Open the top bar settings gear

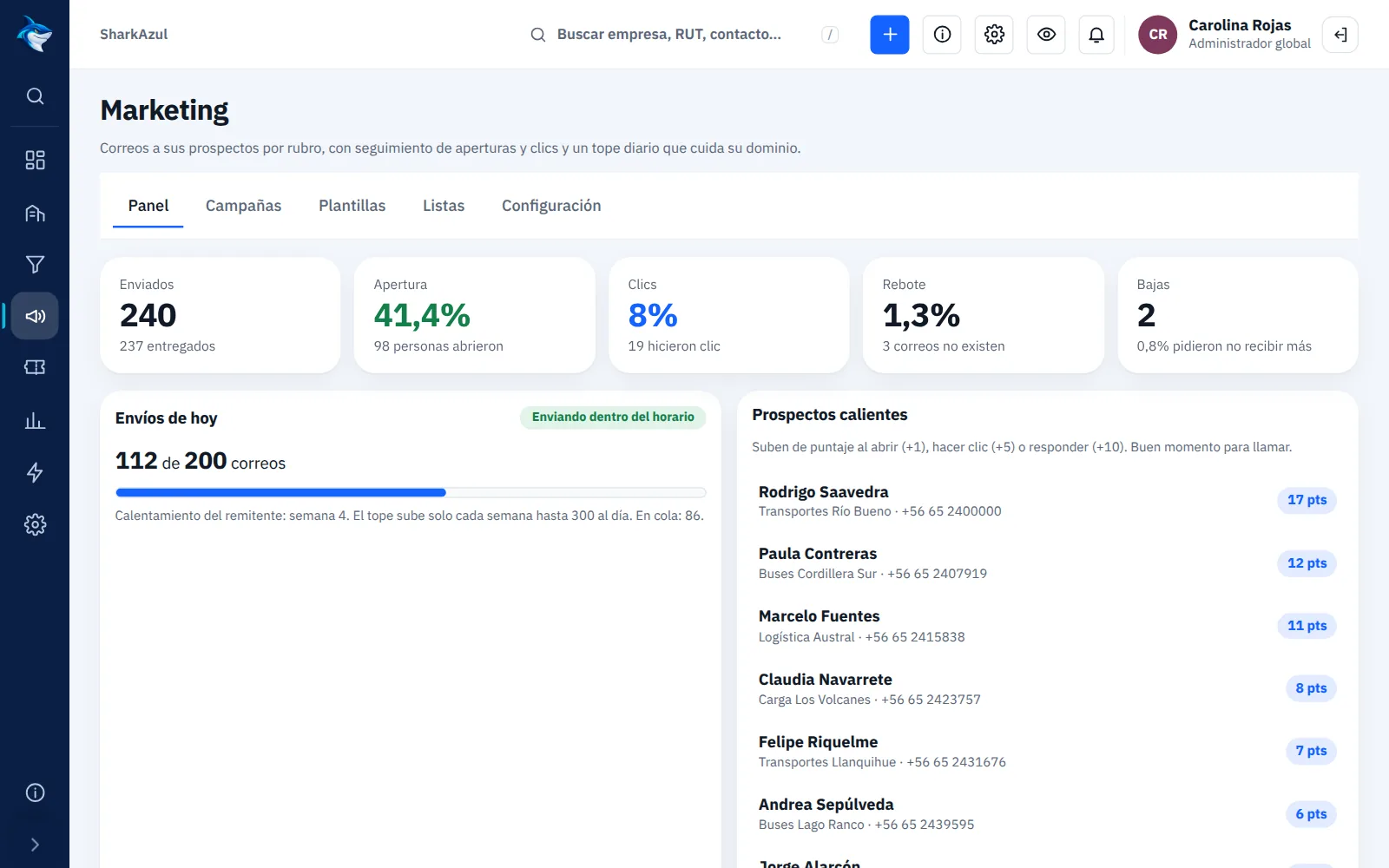click(x=994, y=35)
